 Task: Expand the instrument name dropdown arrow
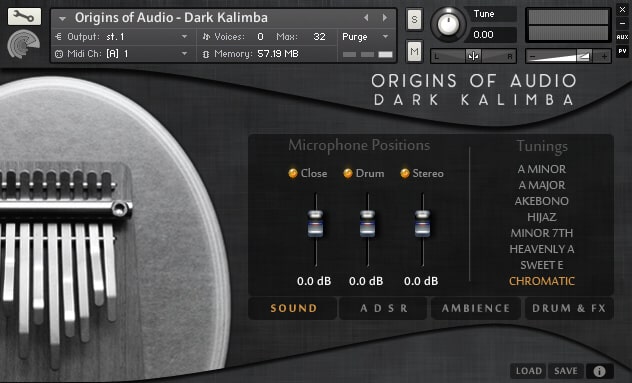[62, 19]
